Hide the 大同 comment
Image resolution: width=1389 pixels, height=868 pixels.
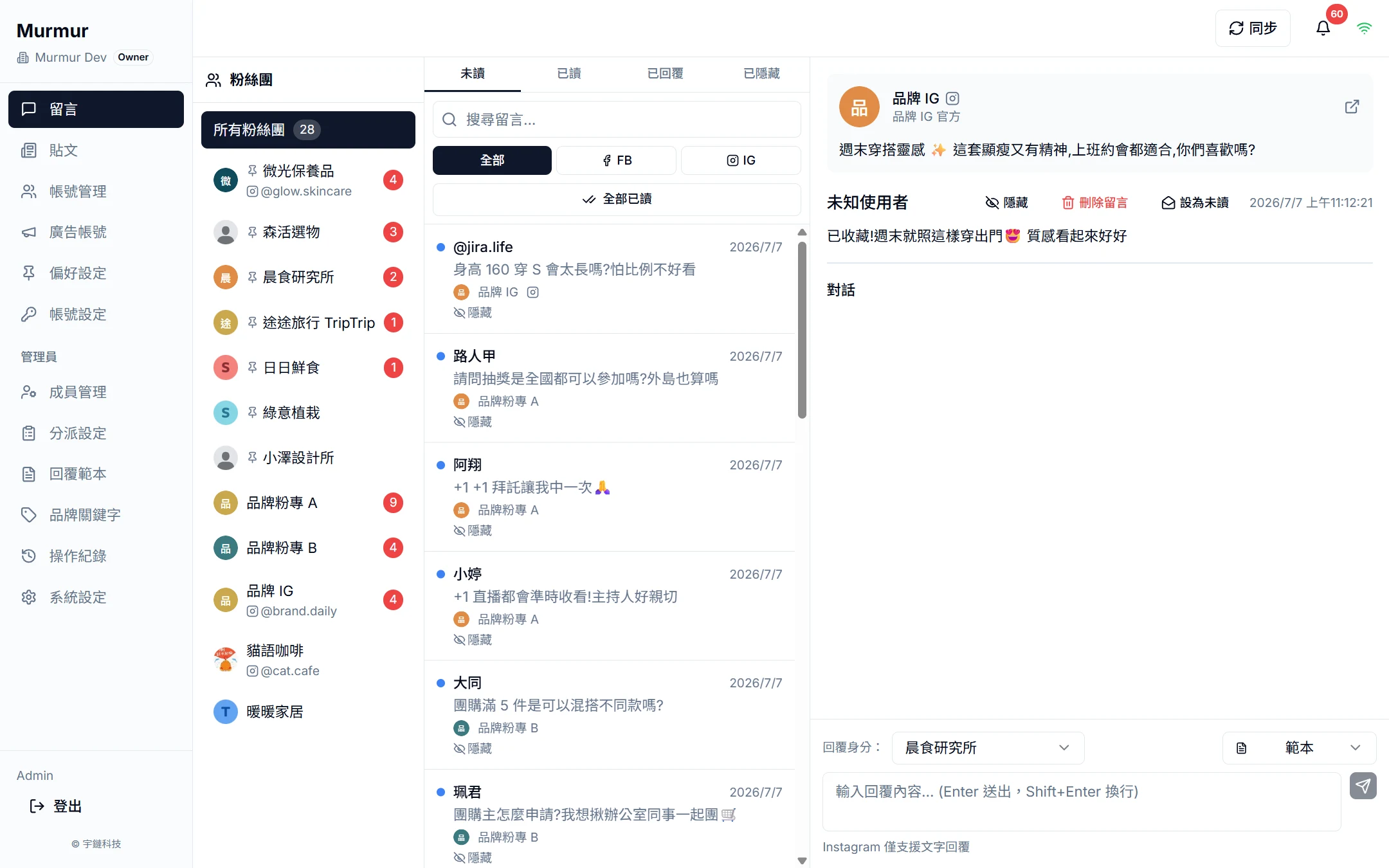473,748
